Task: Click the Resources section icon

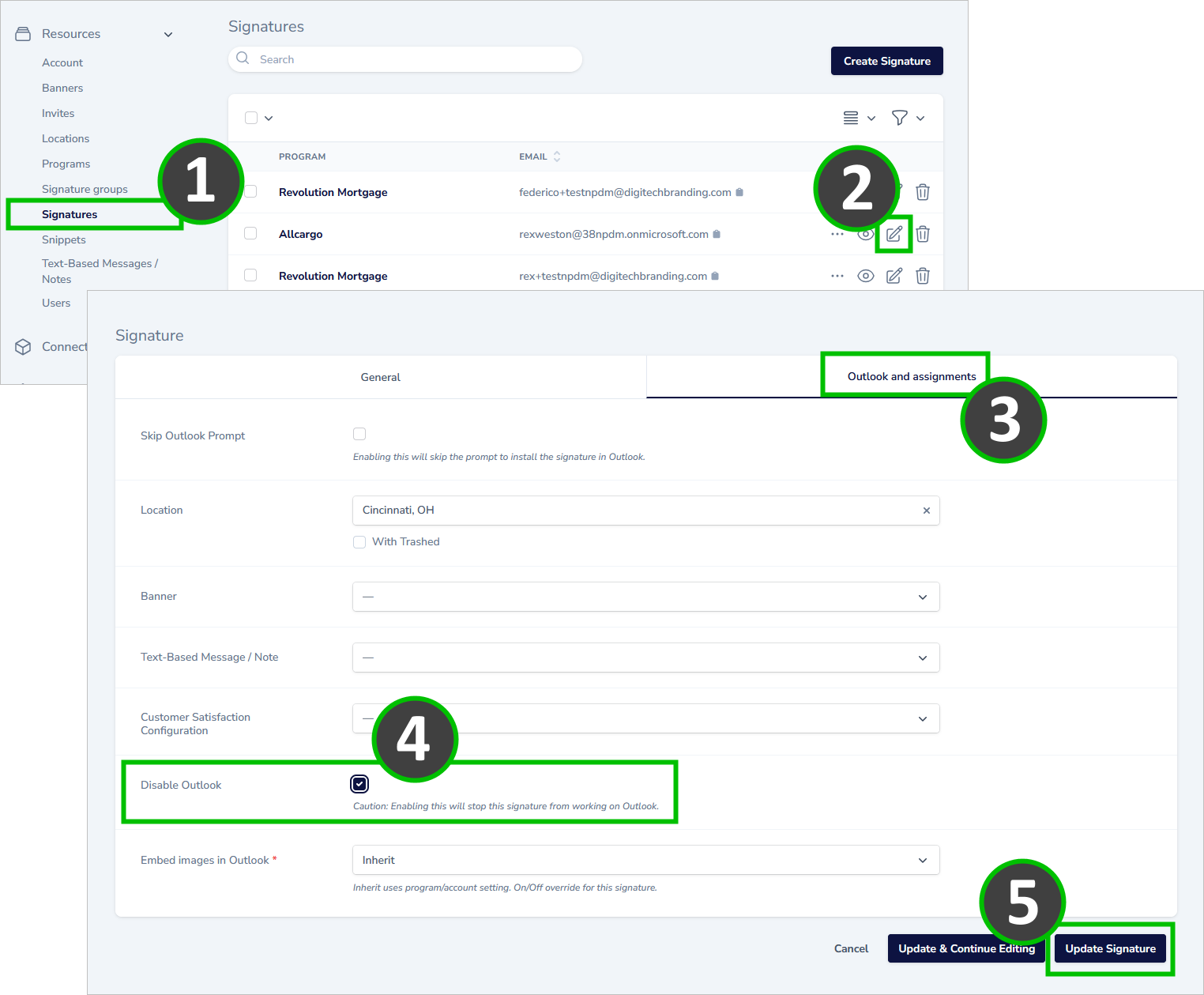Action: coord(23,34)
